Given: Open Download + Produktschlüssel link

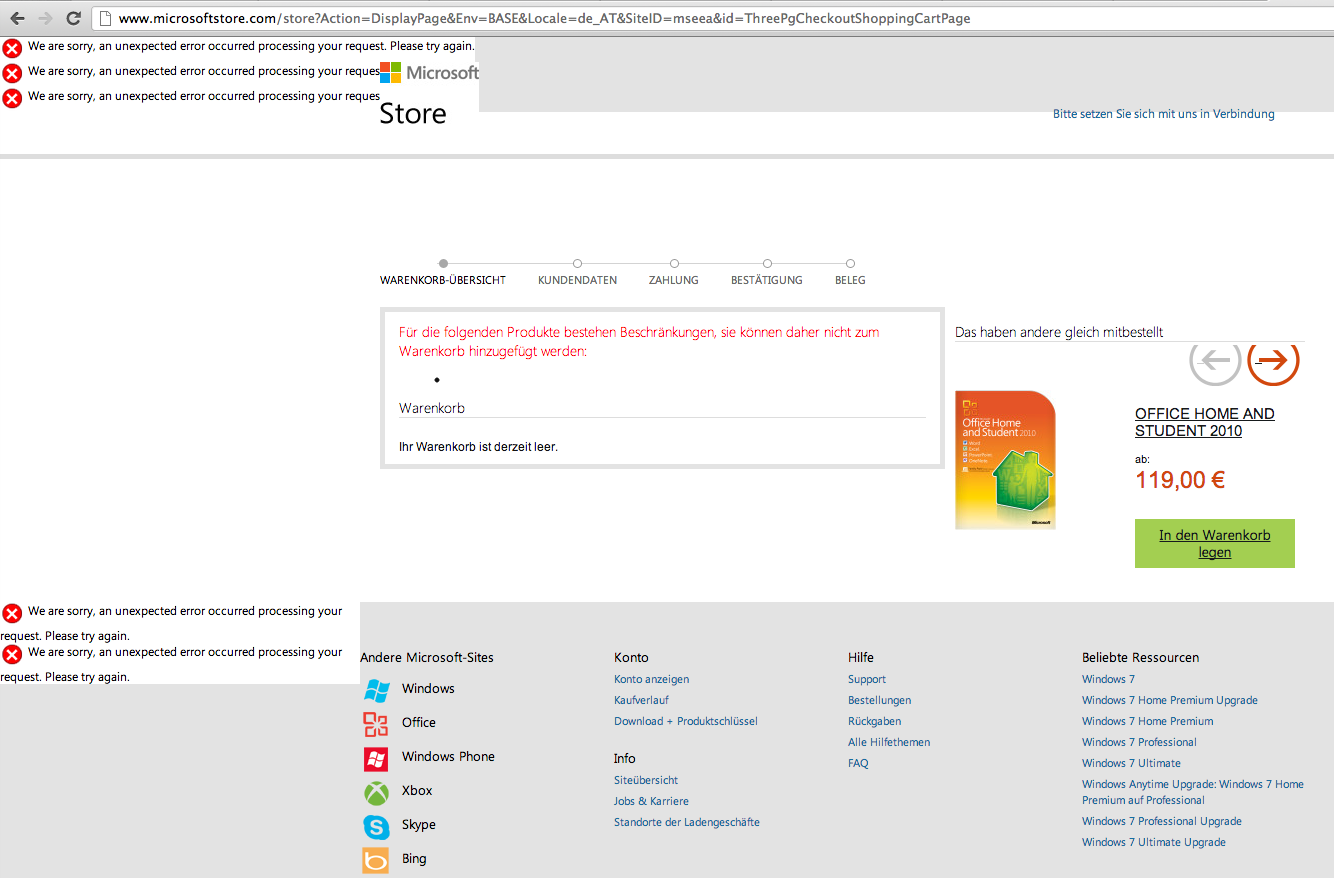Looking at the screenshot, I should [686, 721].
